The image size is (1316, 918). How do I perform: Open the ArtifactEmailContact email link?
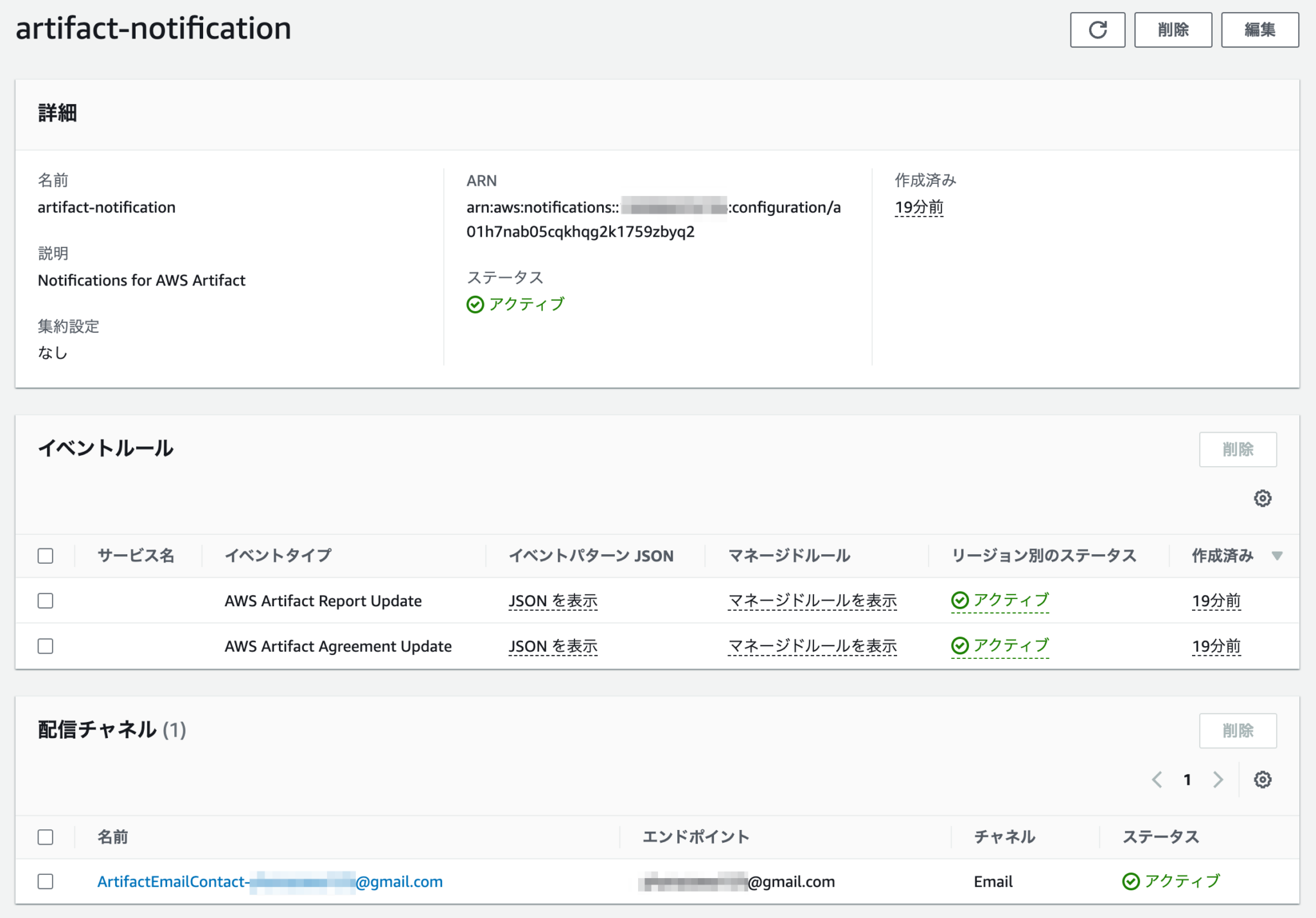click(270, 881)
